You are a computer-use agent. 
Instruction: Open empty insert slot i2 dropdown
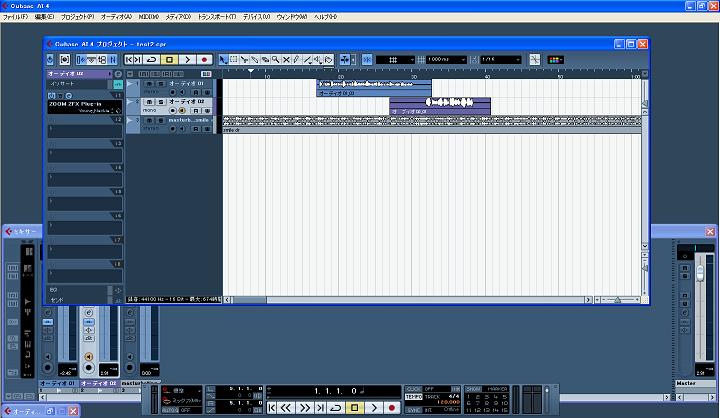(85, 131)
